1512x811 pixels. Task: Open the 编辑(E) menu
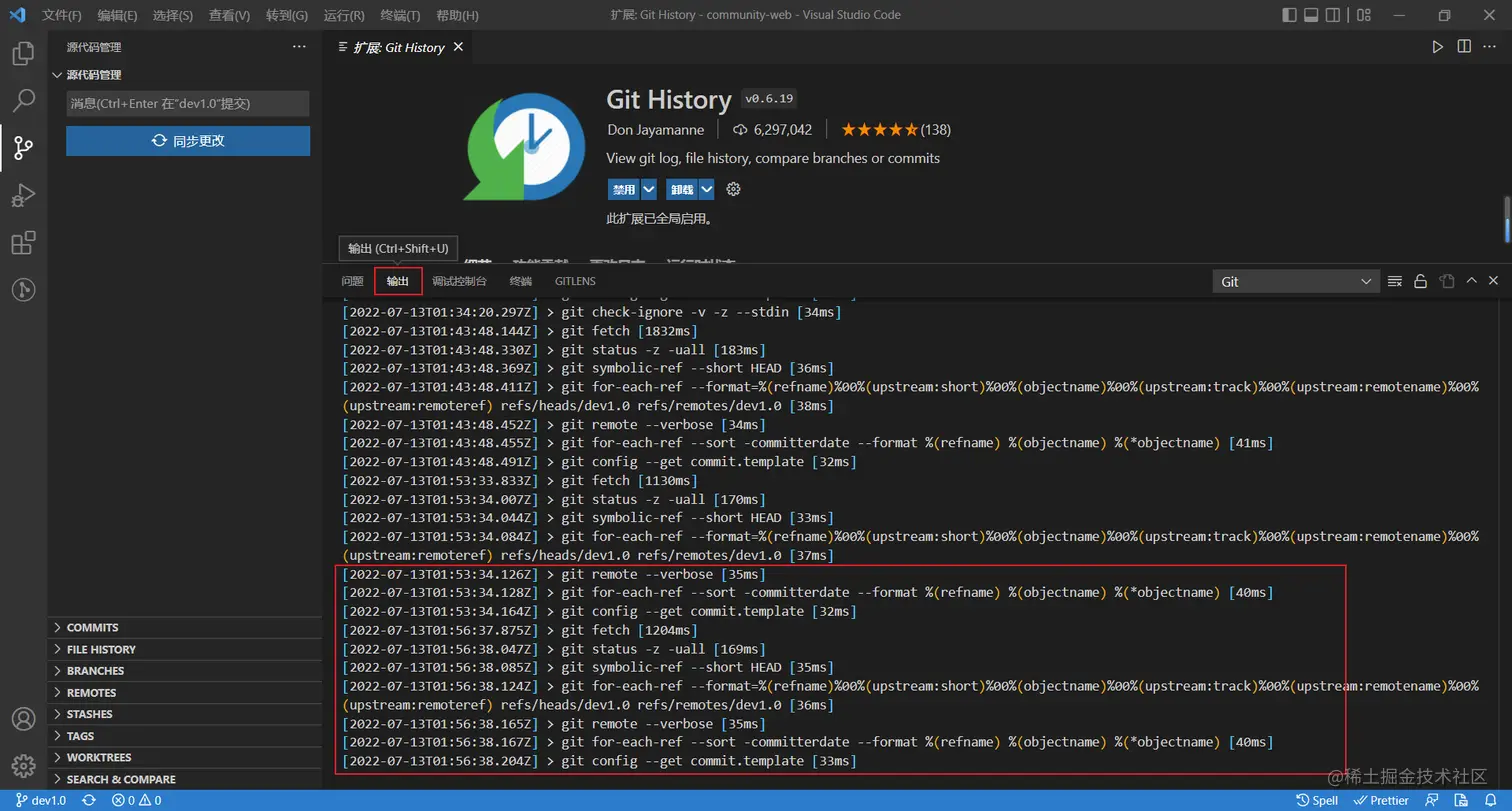(x=118, y=15)
